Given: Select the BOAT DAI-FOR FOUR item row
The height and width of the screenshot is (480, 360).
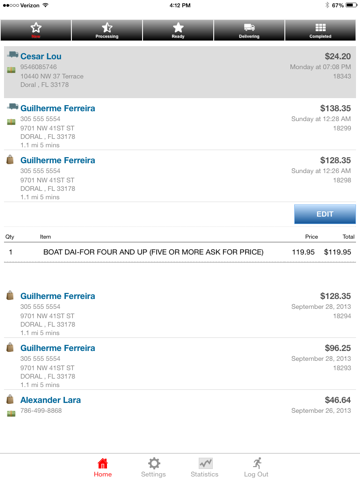Looking at the screenshot, I should [x=180, y=252].
